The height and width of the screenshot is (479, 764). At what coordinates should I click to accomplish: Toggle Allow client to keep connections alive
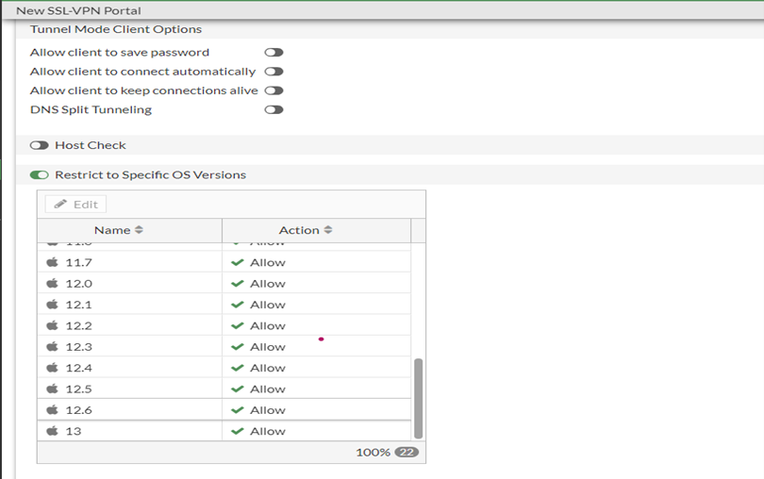tap(273, 90)
